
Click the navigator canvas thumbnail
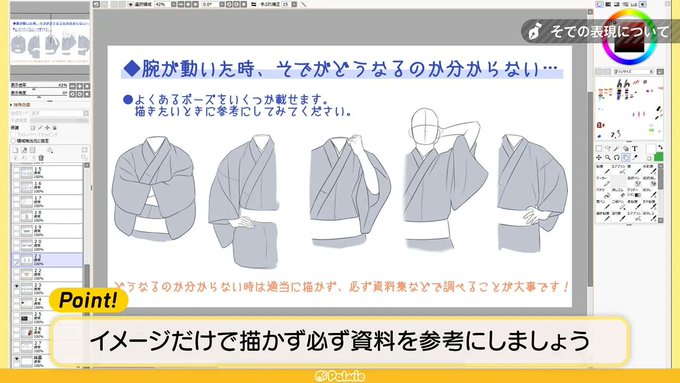[x=50, y=42]
